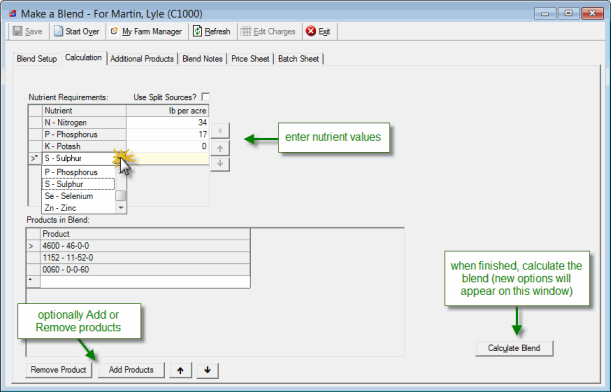
Task: Open the Additional Products tab
Action: pos(142,59)
